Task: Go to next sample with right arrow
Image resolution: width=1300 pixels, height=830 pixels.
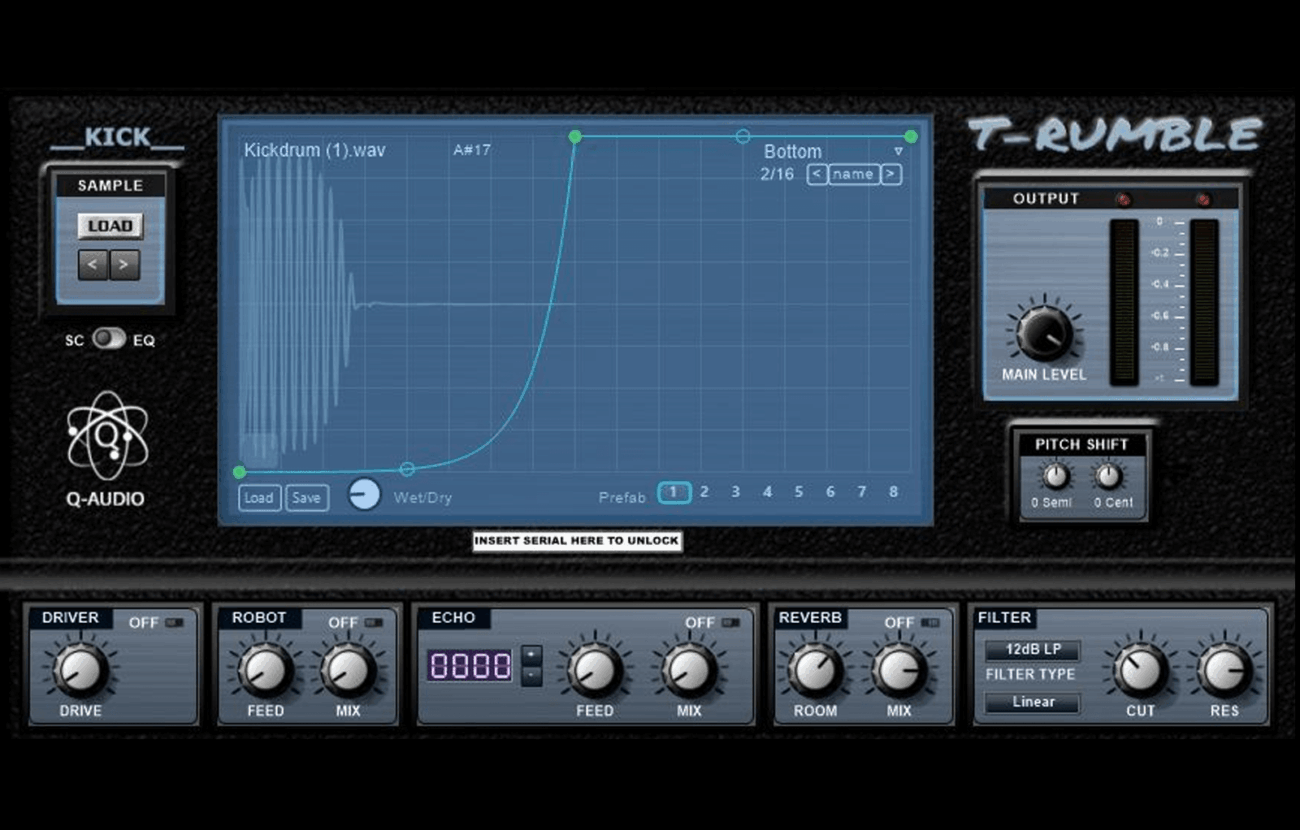Action: [x=125, y=265]
